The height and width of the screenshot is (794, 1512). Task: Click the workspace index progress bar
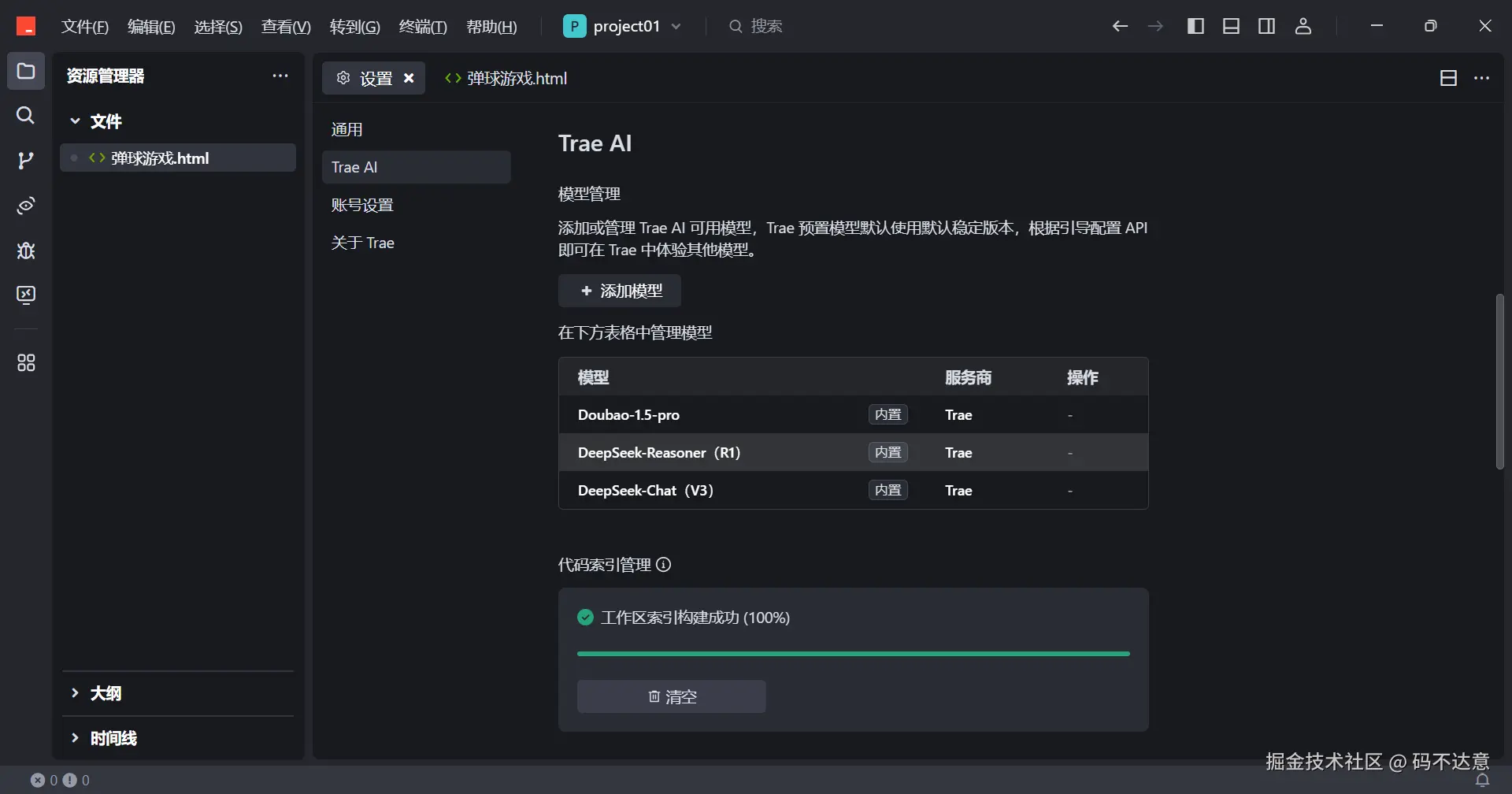pyautogui.click(x=854, y=654)
